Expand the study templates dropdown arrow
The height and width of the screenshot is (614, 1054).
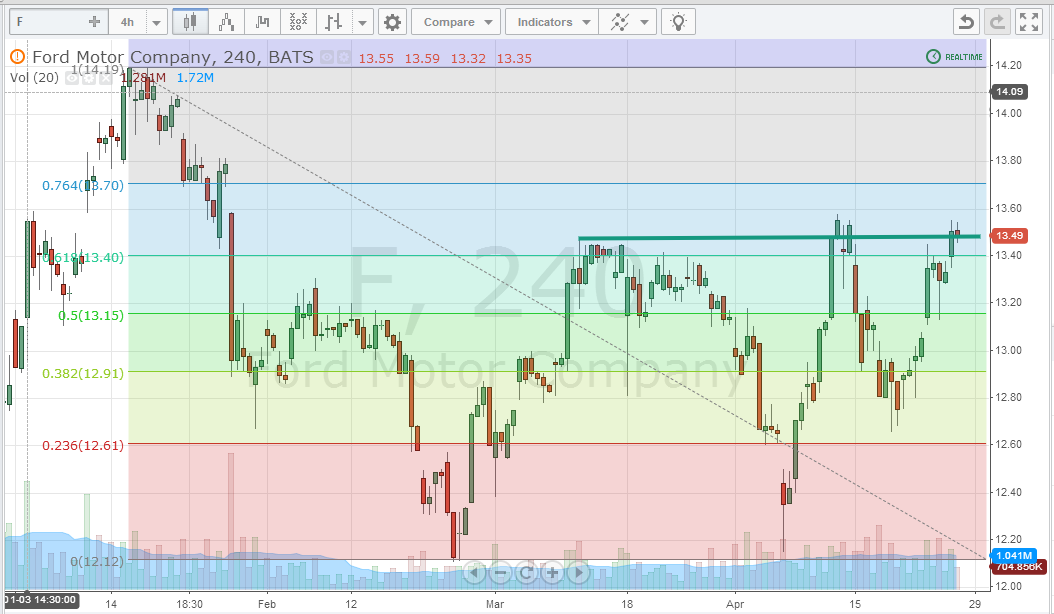[645, 22]
